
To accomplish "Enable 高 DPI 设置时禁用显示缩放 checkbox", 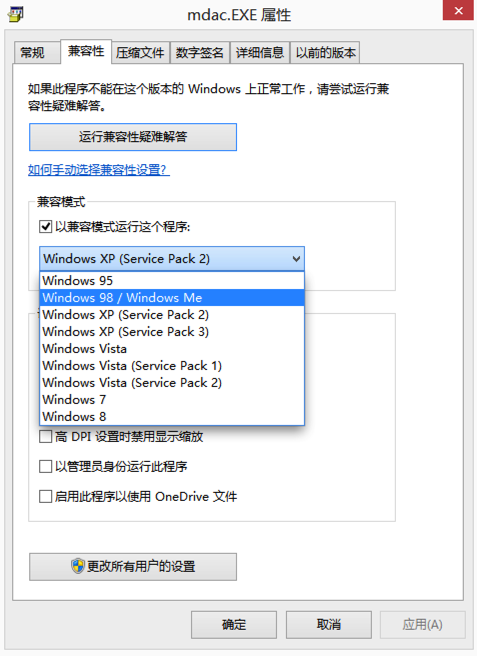I will point(45,436).
